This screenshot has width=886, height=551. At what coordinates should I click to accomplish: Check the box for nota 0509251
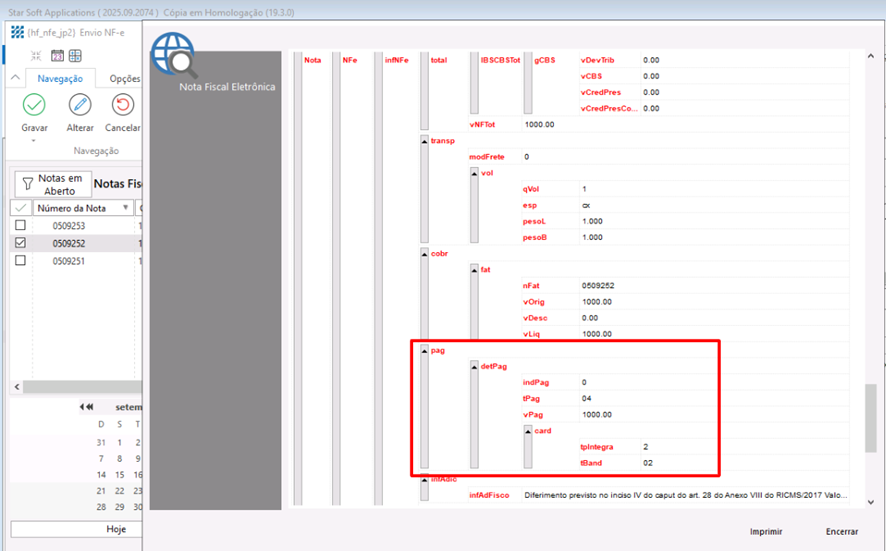(20, 261)
